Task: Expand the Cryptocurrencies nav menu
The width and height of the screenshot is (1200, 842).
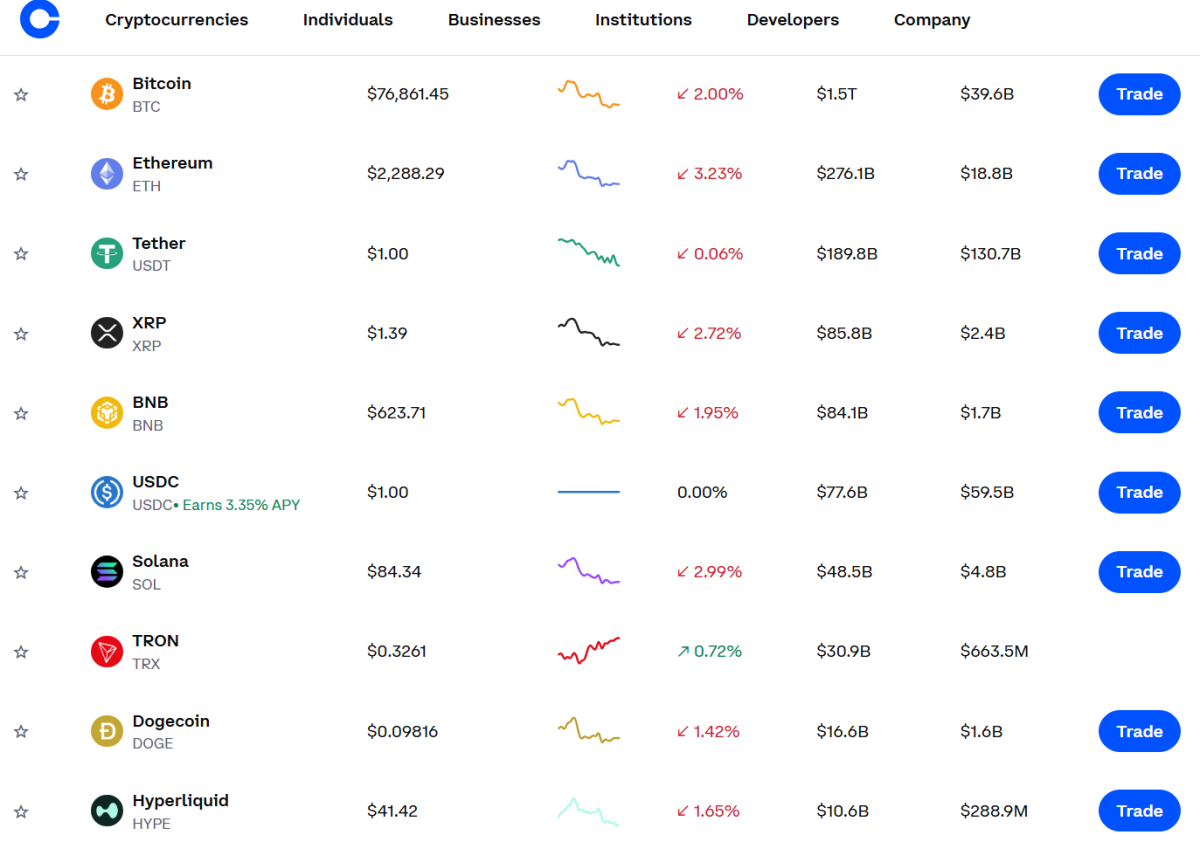Action: [x=177, y=20]
